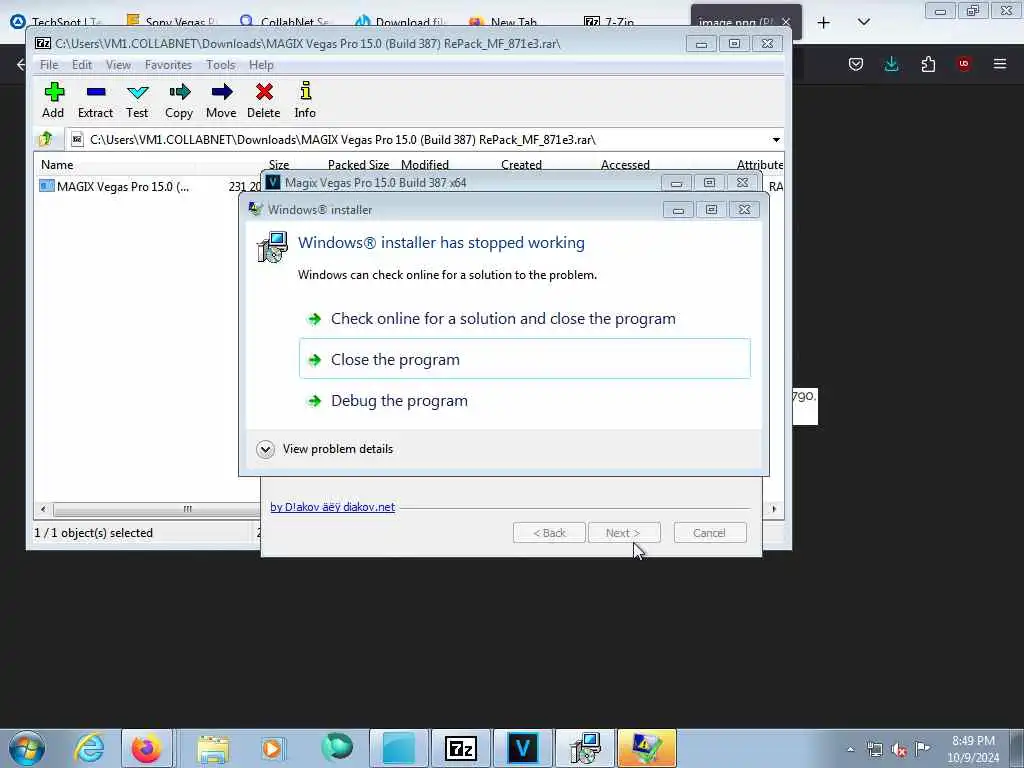Open Firefox downloads arrow icon

pyautogui.click(x=891, y=63)
